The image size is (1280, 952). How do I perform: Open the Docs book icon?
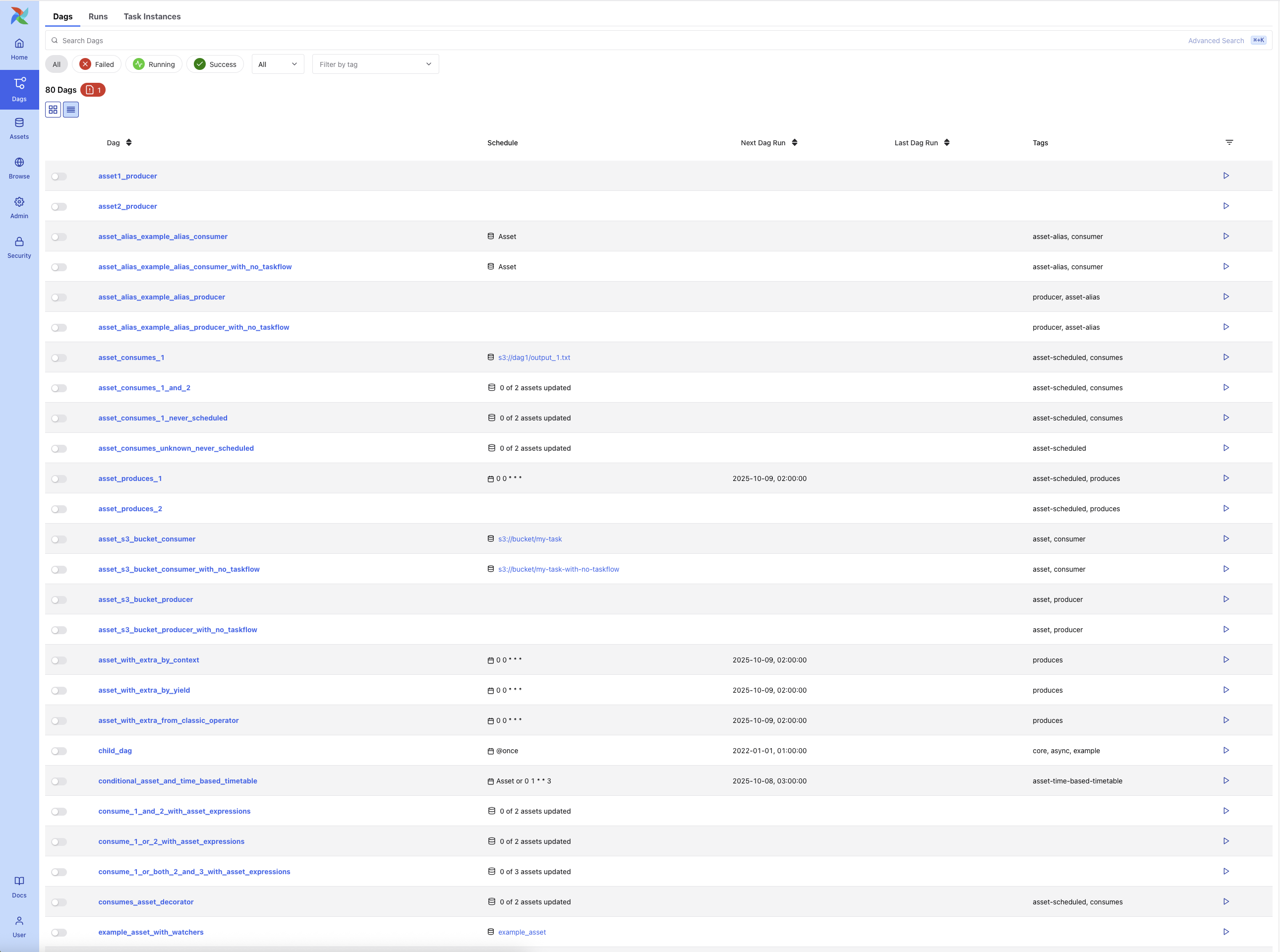pyautogui.click(x=19, y=887)
